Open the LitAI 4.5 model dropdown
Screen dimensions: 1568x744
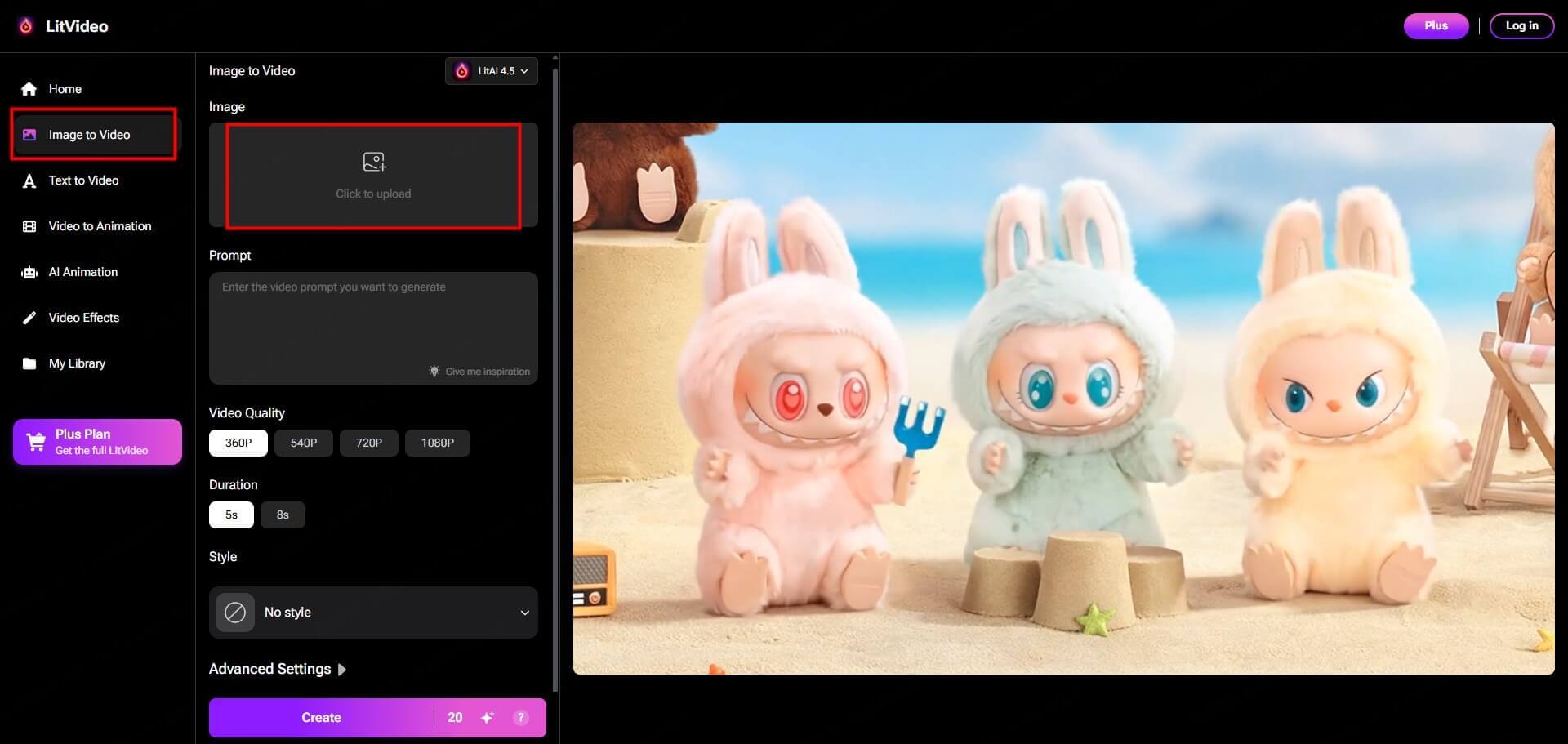coord(492,71)
